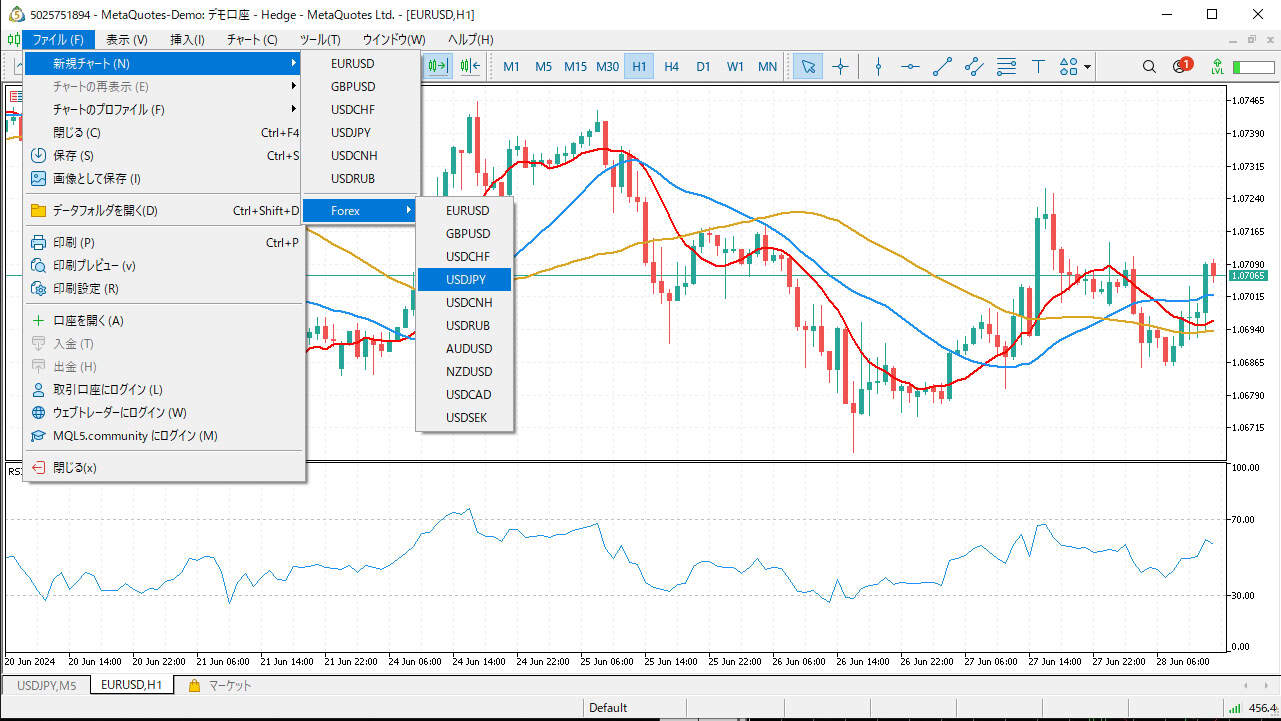Expand the Forex submenu entry
The height and width of the screenshot is (721, 1281).
359,210
